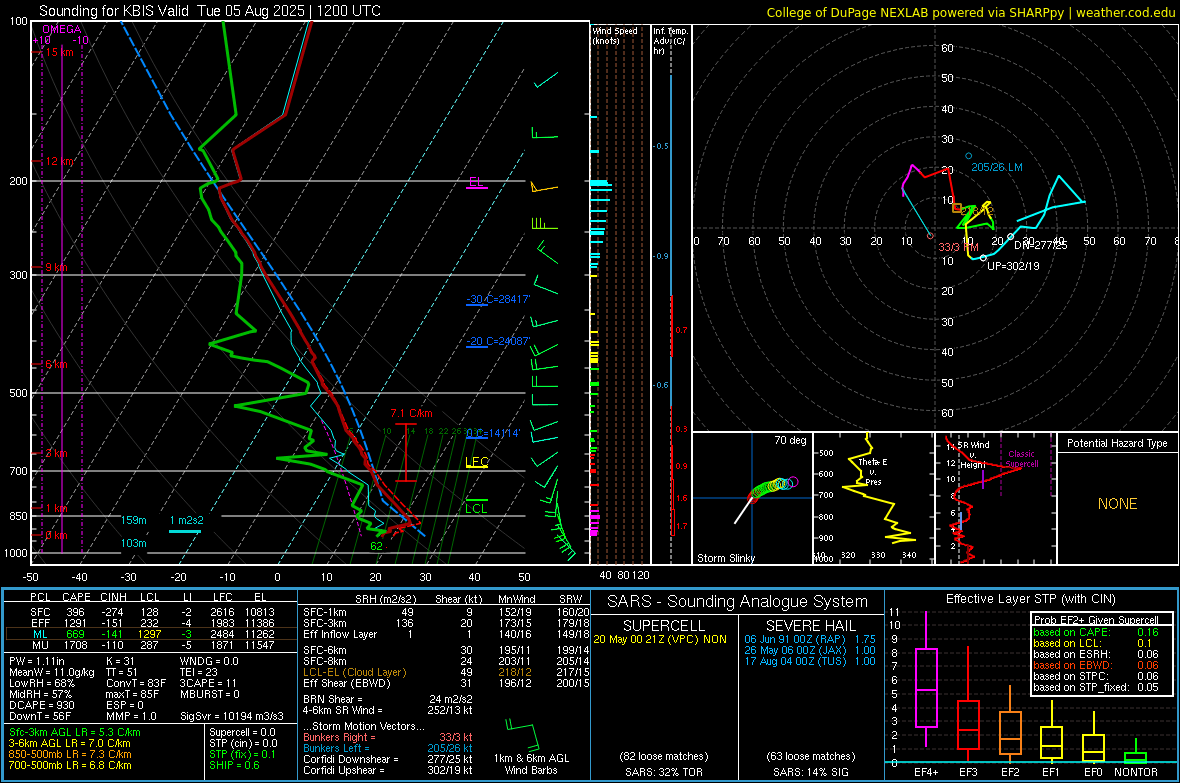Image resolution: width=1180 pixels, height=783 pixels.
Task: Select the yellow LFC level label
Action: (477, 462)
